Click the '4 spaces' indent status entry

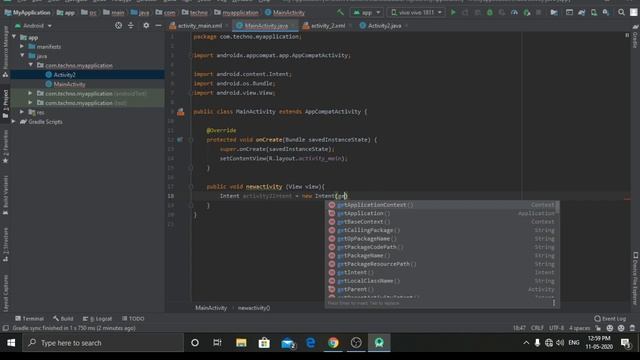click(580, 328)
